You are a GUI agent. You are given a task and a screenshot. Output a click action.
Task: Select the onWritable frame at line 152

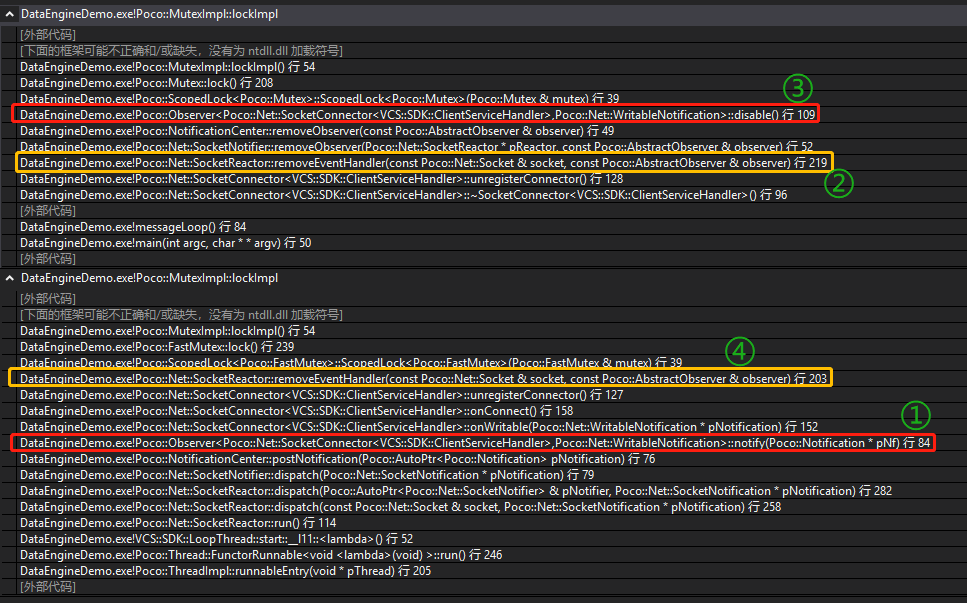click(x=300, y=427)
